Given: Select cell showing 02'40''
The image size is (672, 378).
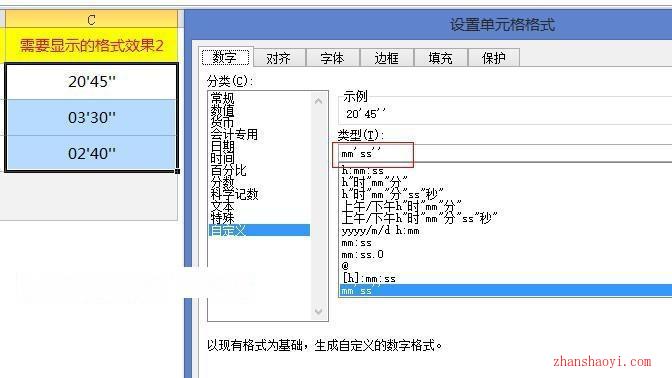Looking at the screenshot, I should 92,153.
